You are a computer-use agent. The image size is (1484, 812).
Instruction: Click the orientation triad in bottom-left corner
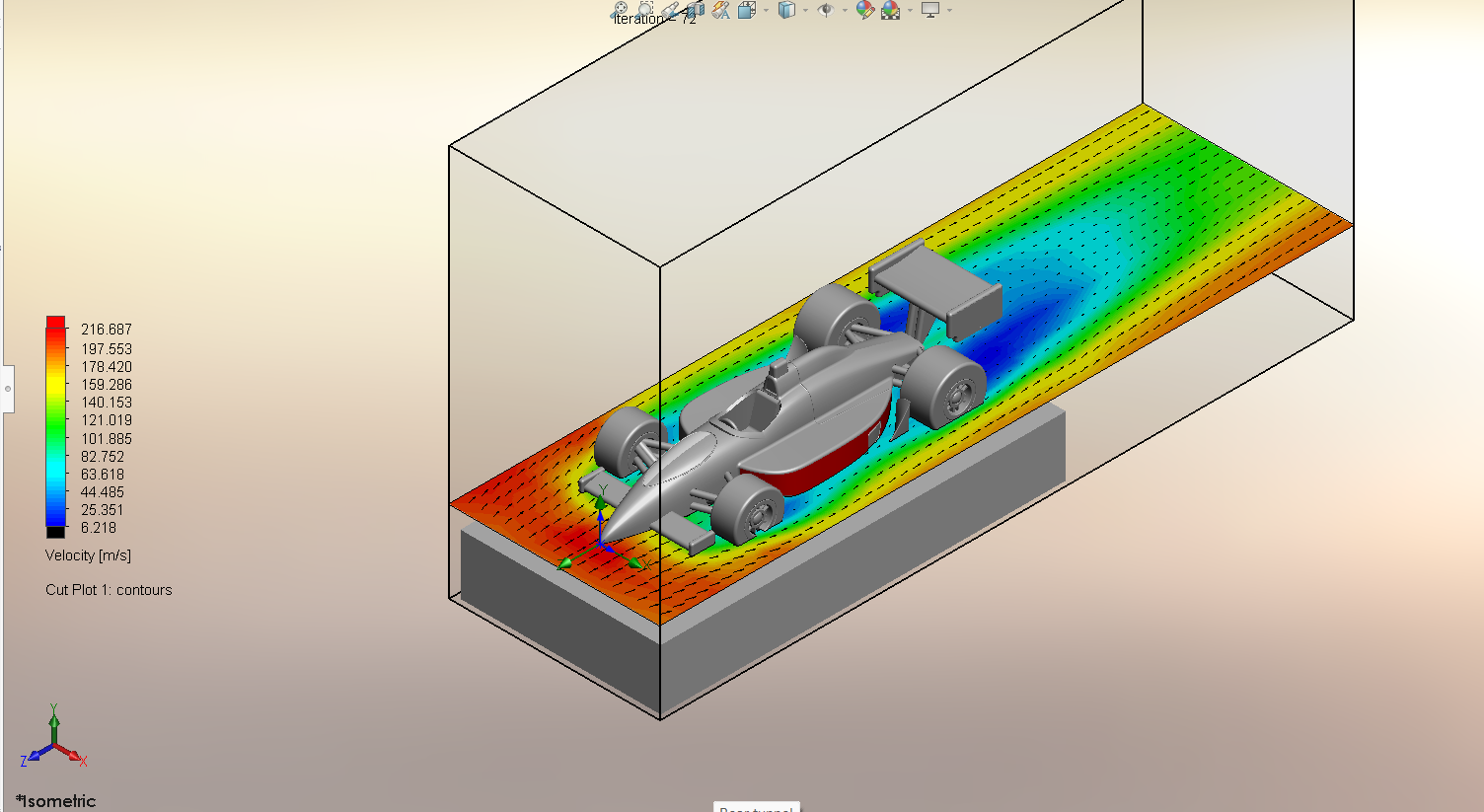pyautogui.click(x=54, y=737)
